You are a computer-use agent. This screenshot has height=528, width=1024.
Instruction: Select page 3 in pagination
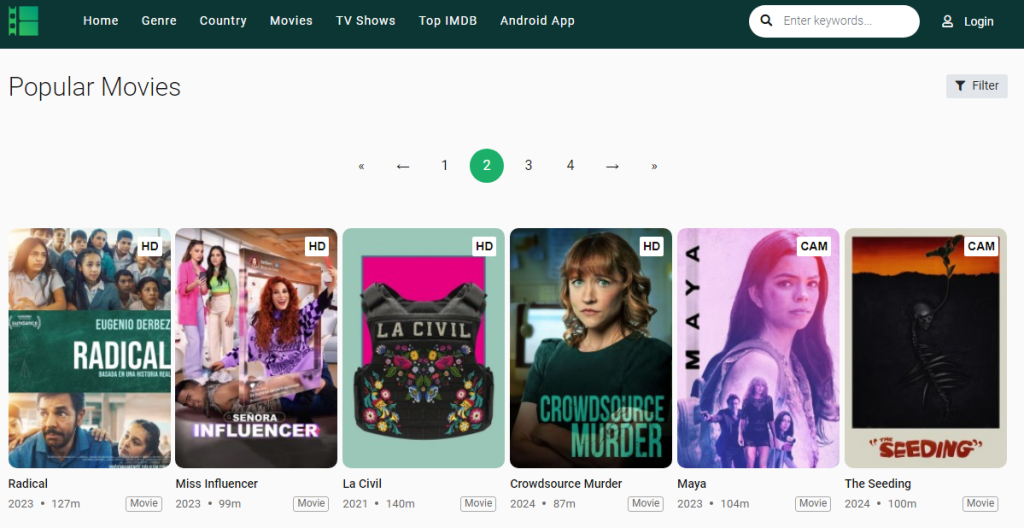pyautogui.click(x=528, y=166)
